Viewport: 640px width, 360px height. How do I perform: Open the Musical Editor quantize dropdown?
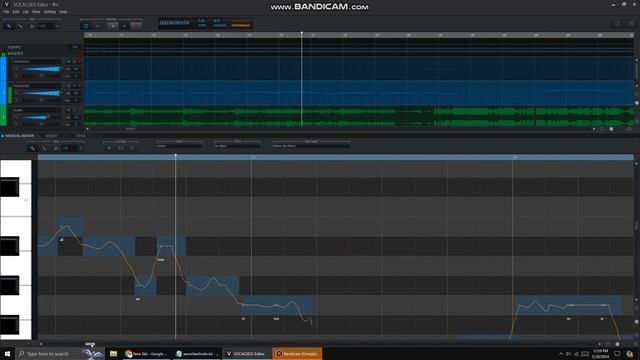pyautogui.click(x=72, y=148)
